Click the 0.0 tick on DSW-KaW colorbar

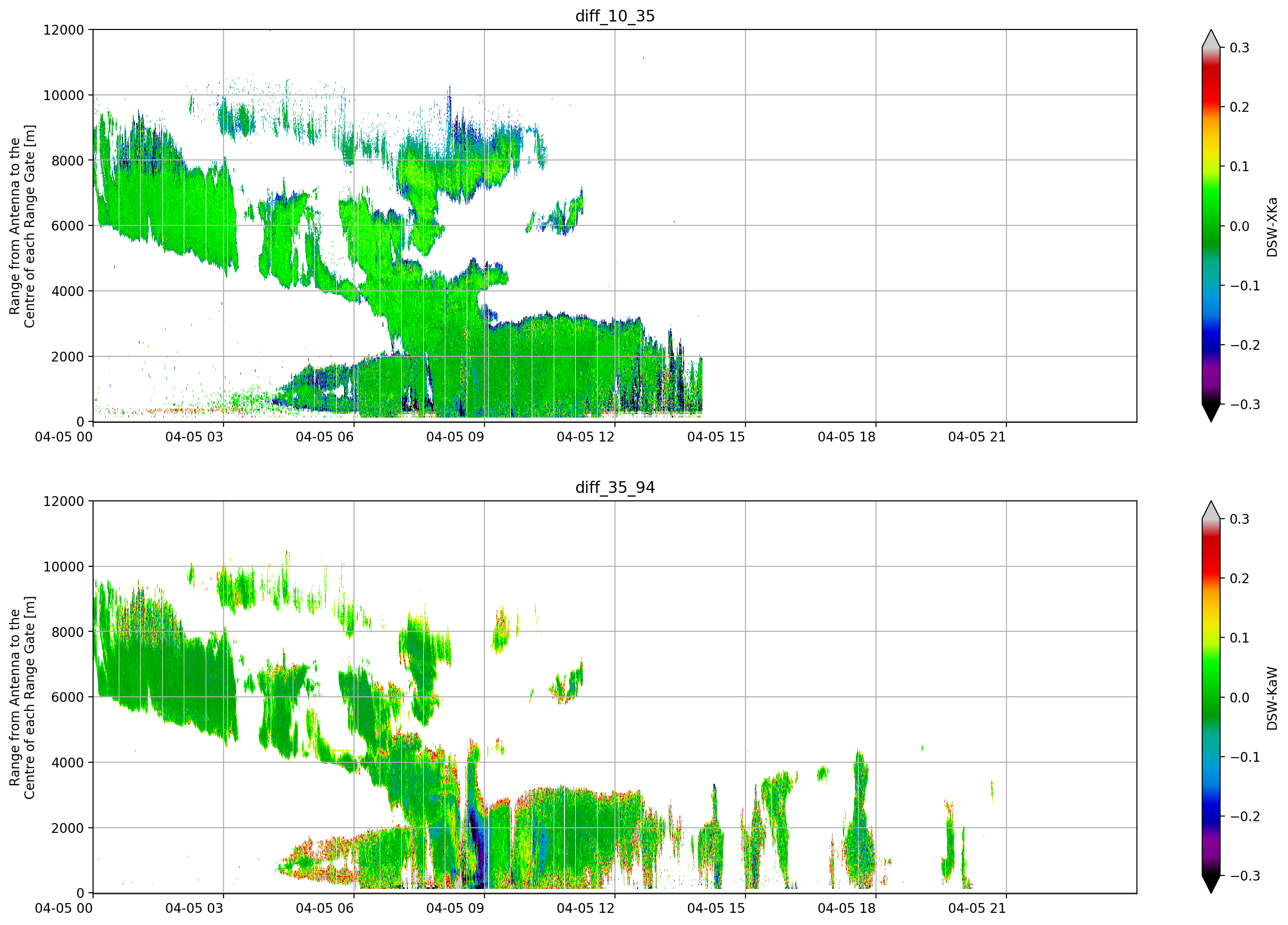[1240, 697]
